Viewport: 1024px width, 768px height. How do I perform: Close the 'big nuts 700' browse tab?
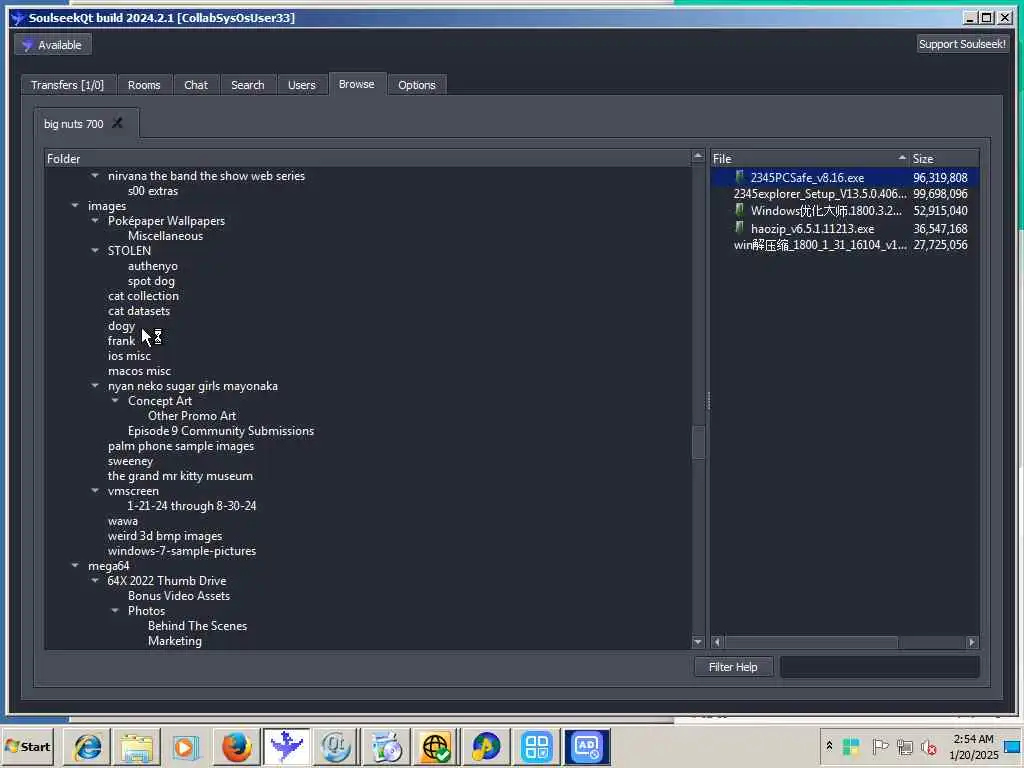click(118, 123)
